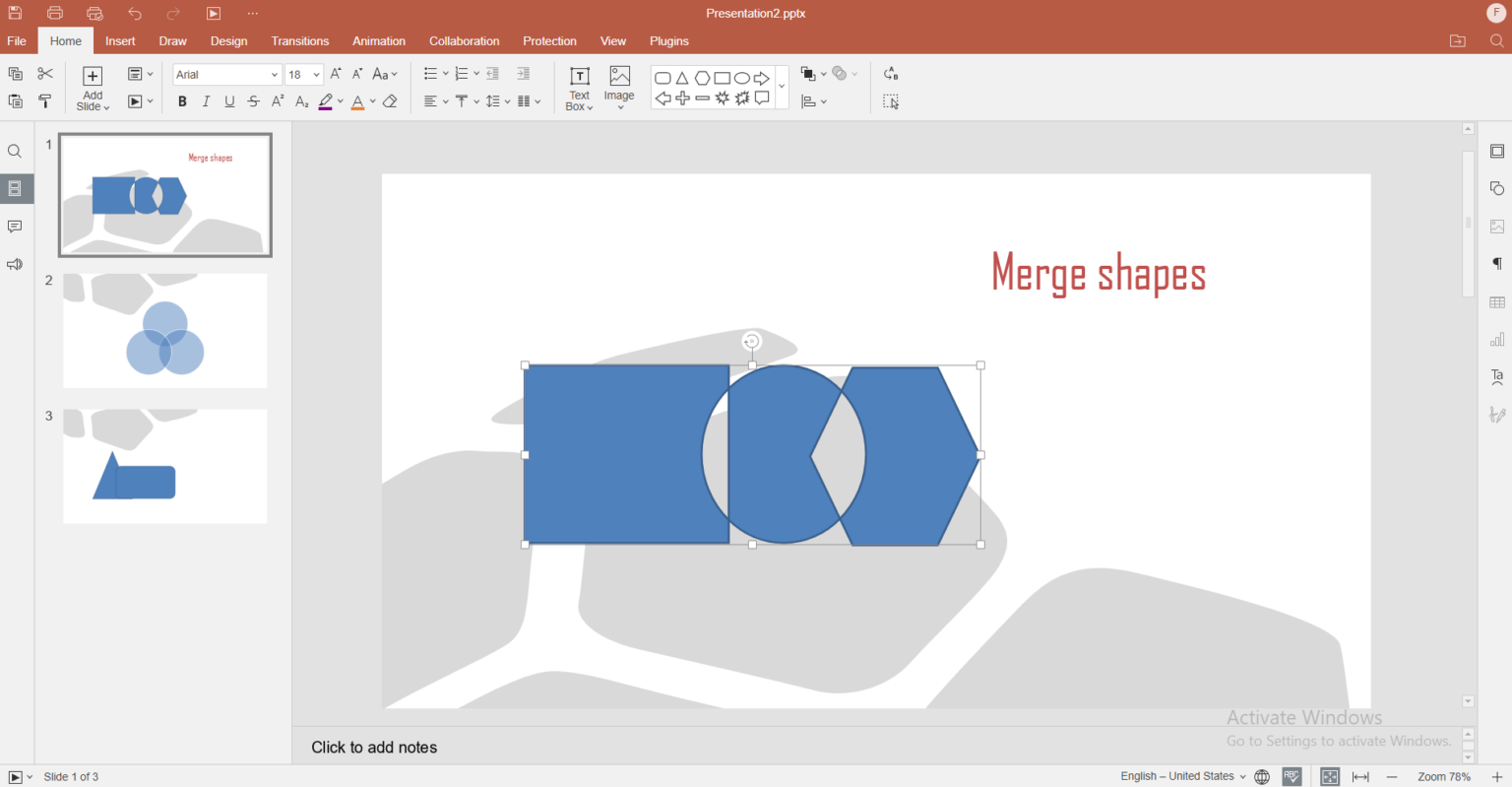This screenshot has height=787, width=1512.
Task: Decrease indent
Action: coord(493,74)
